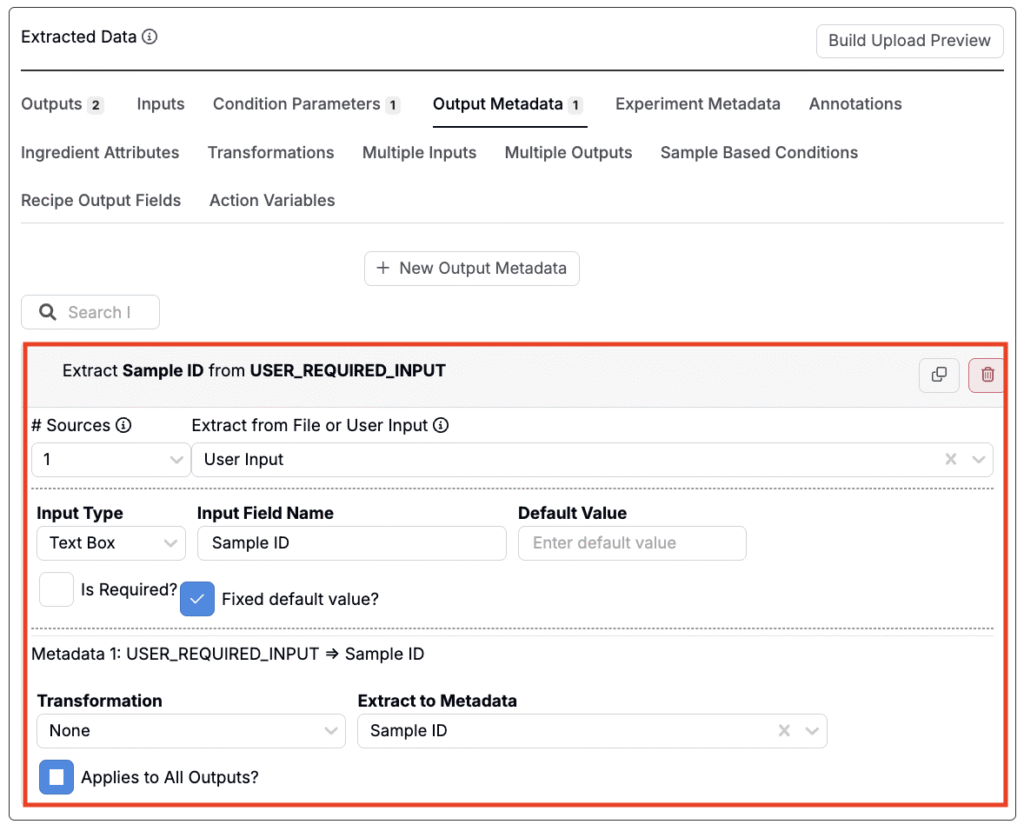Delete the Sample ID metadata entry

coord(987,374)
